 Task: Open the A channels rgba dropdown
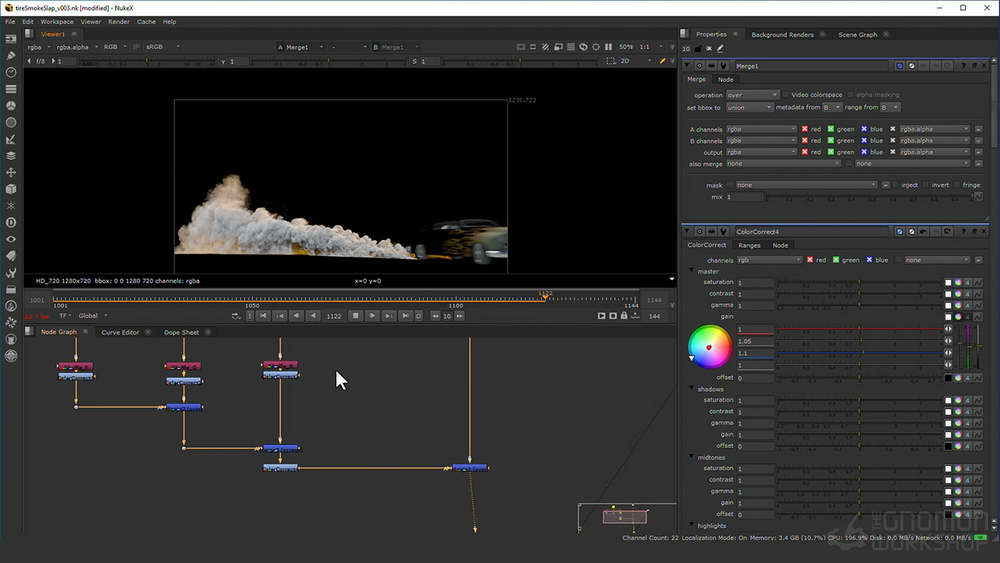761,129
